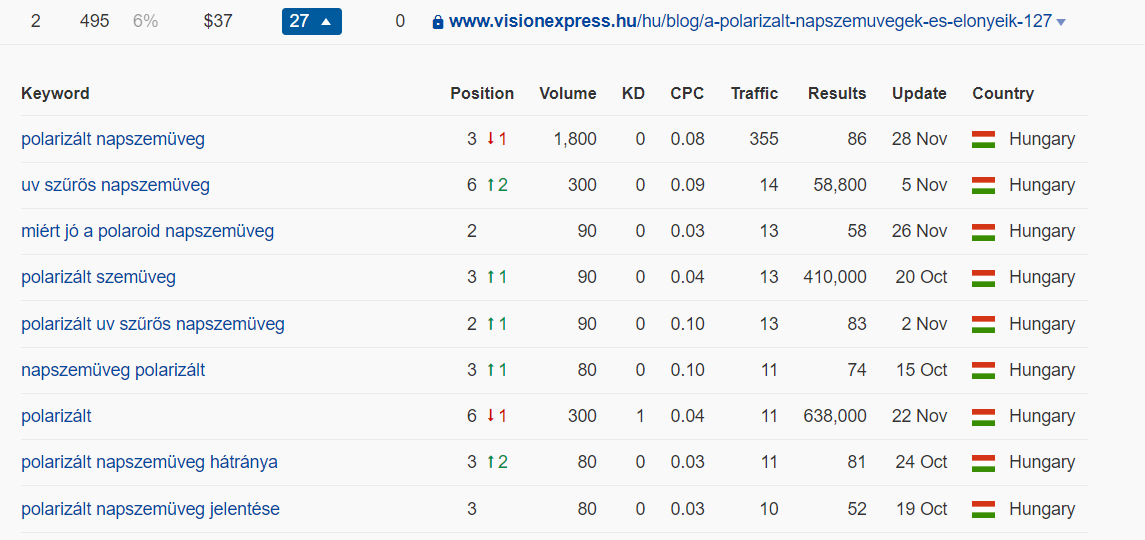Open keyword polarizált napszemüveg
The image size is (1145, 540).
tap(112, 139)
